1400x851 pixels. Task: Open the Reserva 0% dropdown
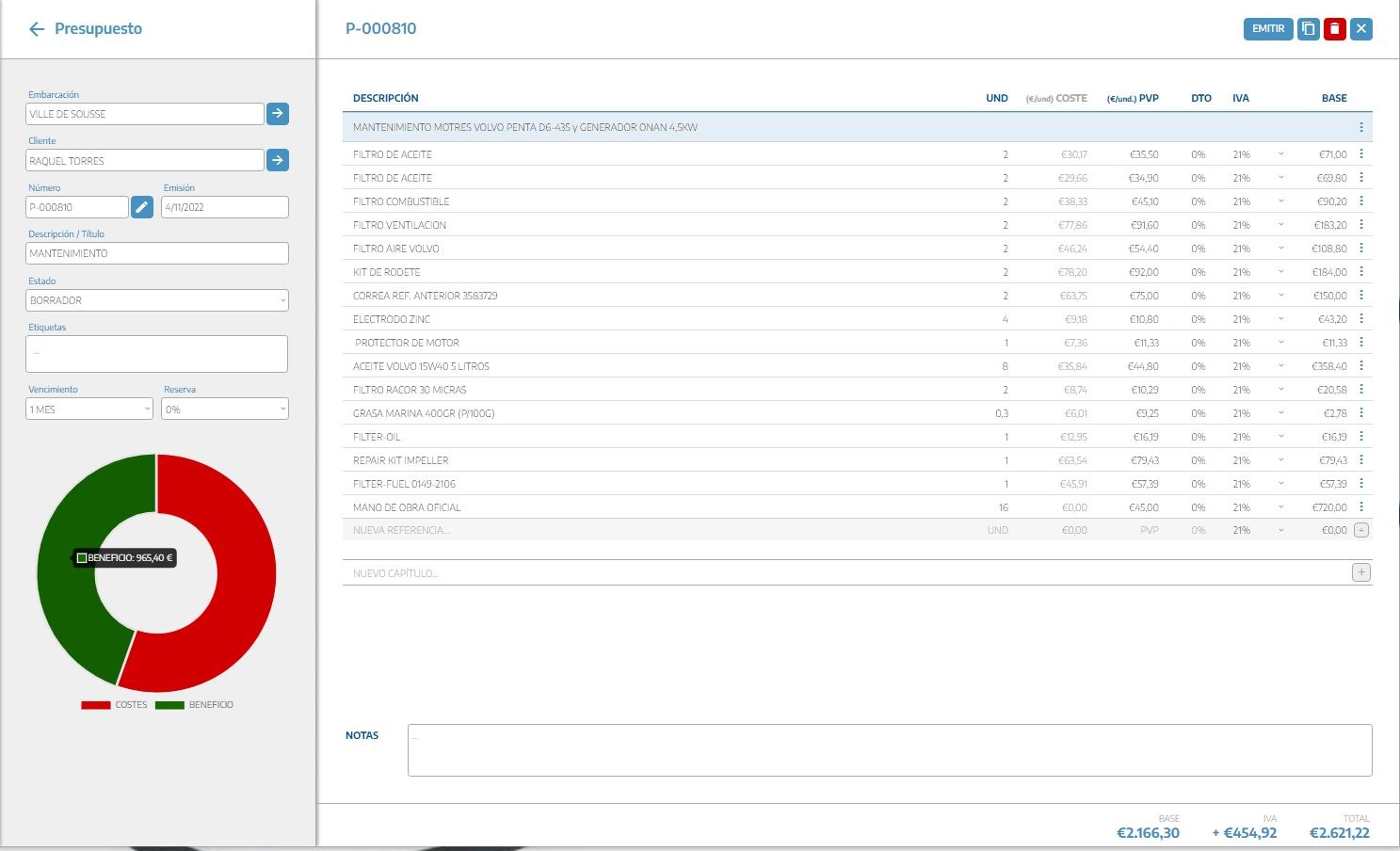point(224,409)
